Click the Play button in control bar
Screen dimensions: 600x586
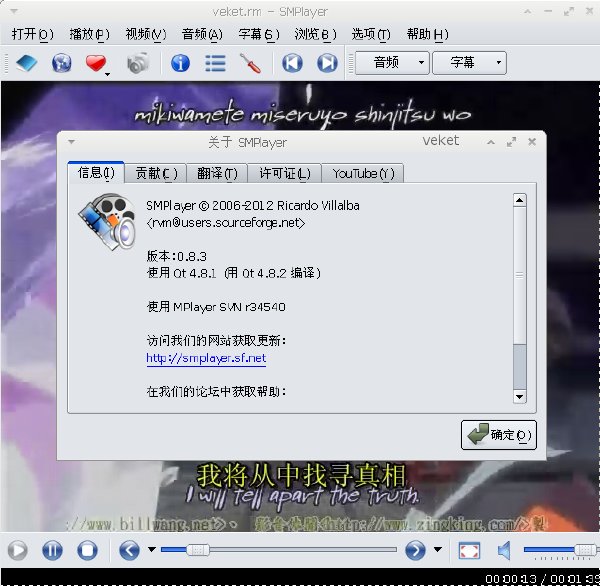pos(18,550)
